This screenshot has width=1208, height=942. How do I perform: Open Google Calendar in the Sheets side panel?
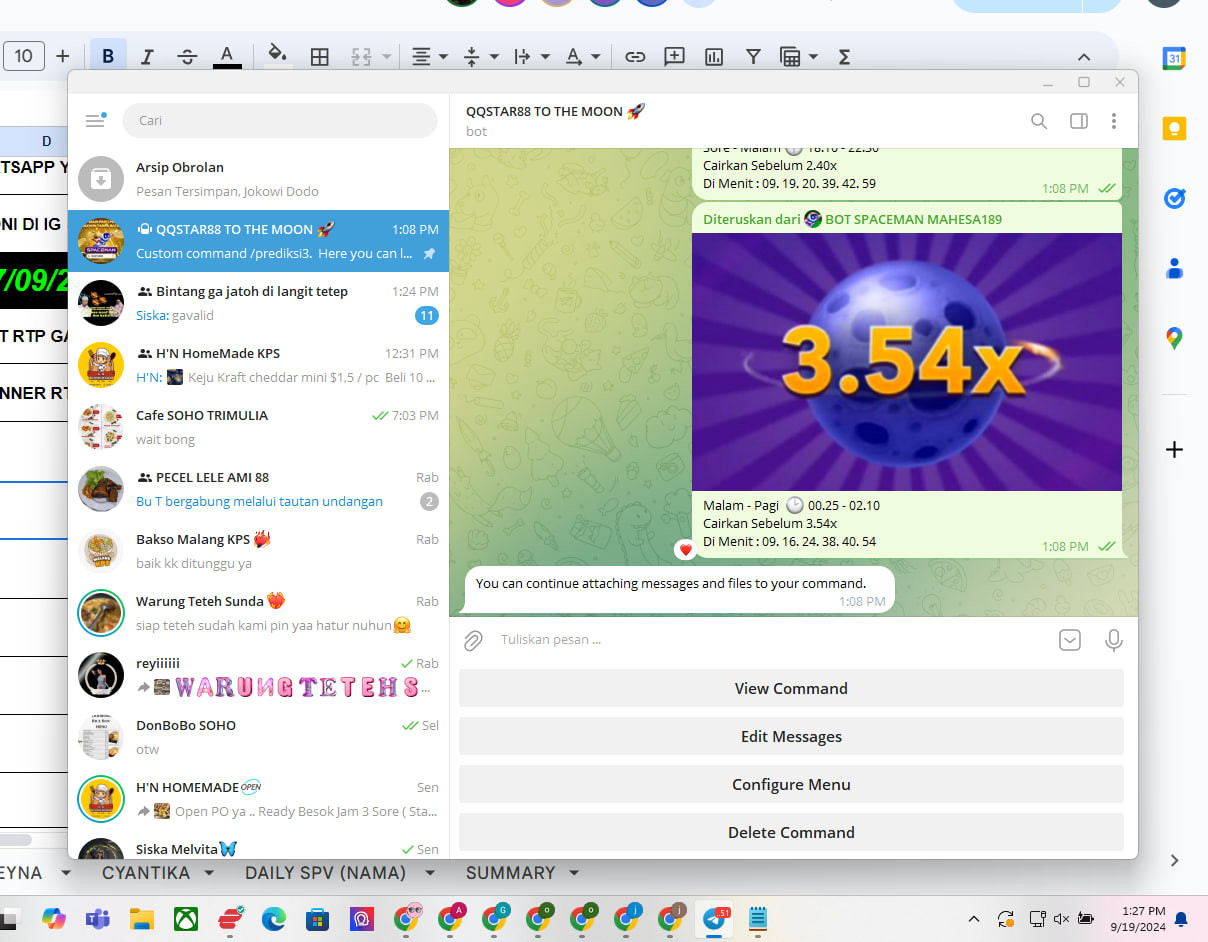click(x=1174, y=59)
